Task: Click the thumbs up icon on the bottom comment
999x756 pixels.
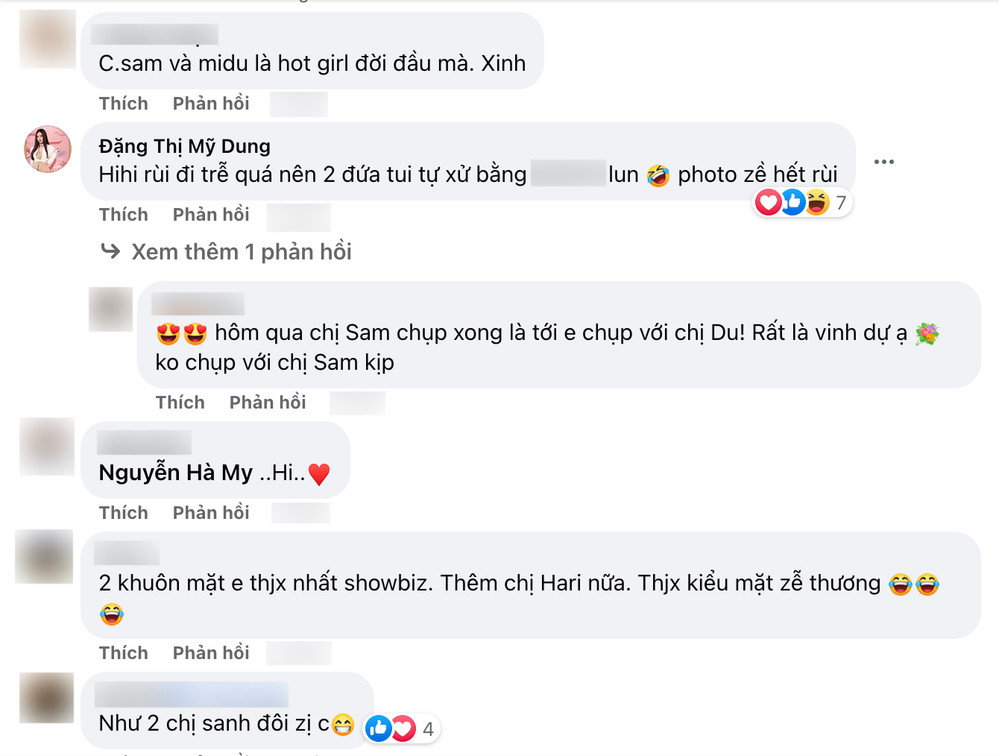Action: [378, 729]
